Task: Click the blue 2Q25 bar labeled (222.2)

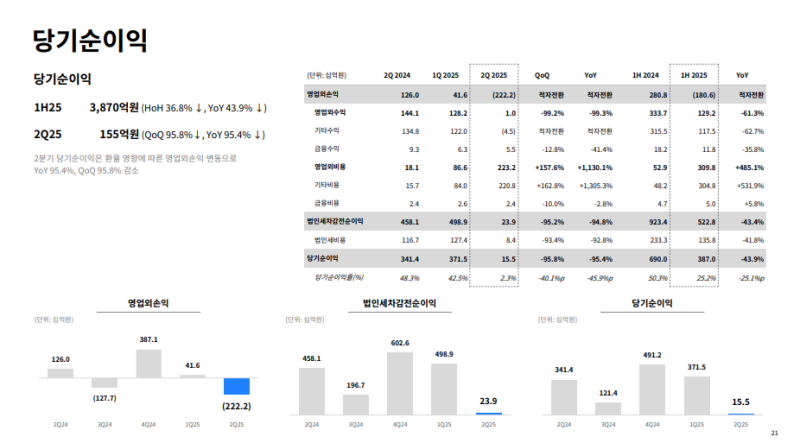Action: click(236, 386)
